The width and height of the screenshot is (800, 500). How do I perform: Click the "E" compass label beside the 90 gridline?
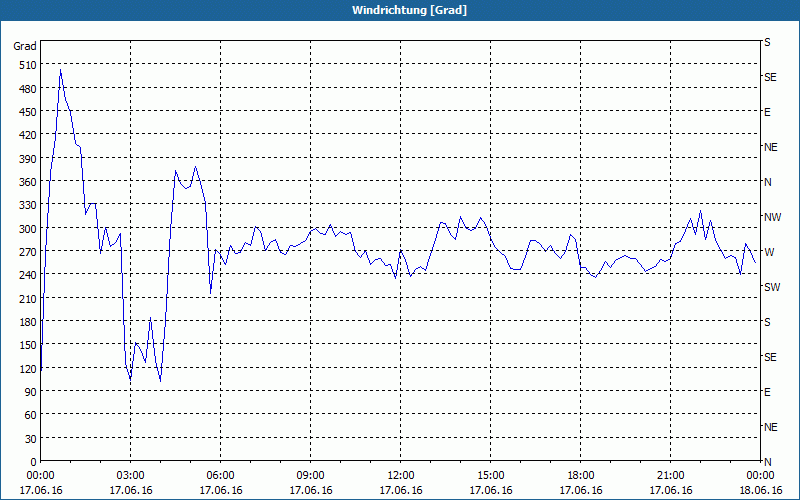(767, 392)
